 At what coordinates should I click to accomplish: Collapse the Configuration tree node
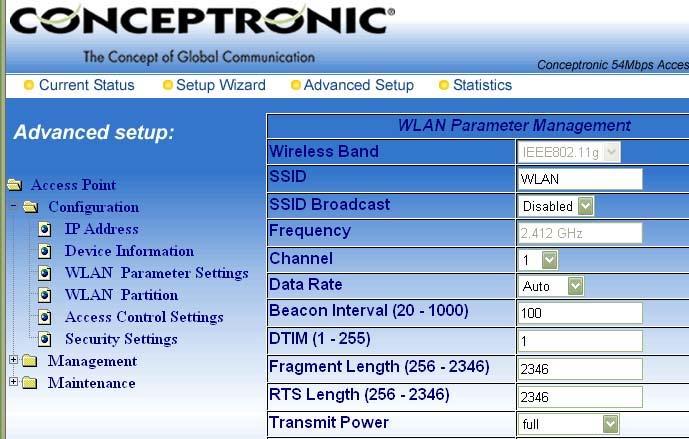[x=13, y=205]
